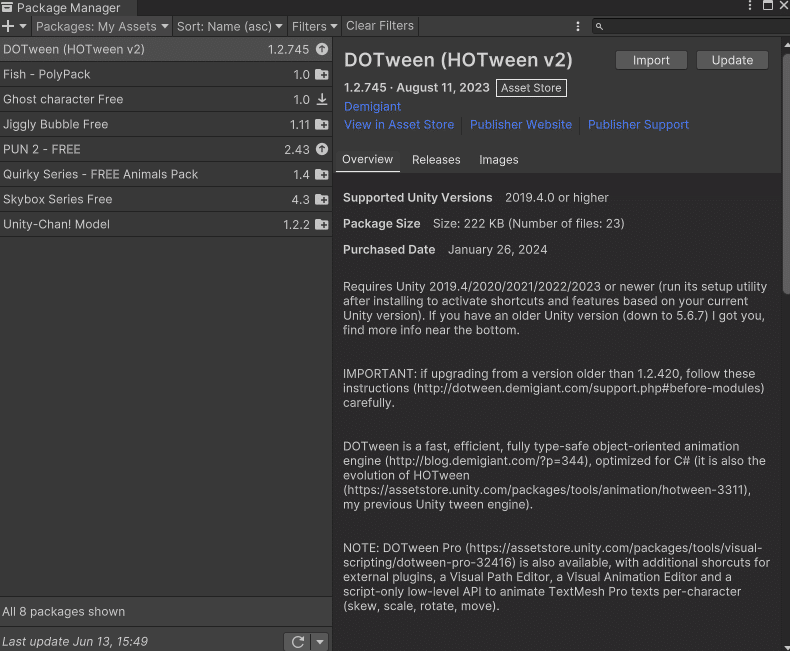The height and width of the screenshot is (651, 790).
Task: Click the scroll-down arrow of details panel
Action: 786,647
